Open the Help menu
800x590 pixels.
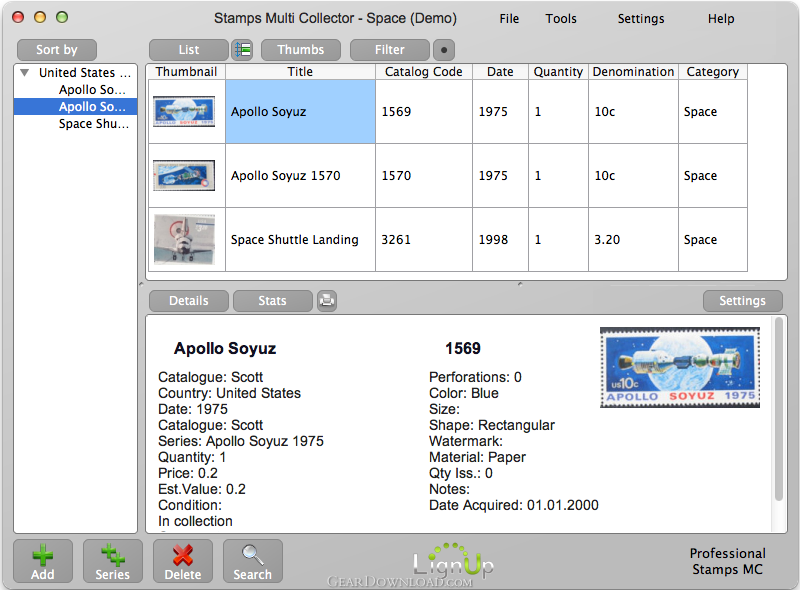pos(721,19)
